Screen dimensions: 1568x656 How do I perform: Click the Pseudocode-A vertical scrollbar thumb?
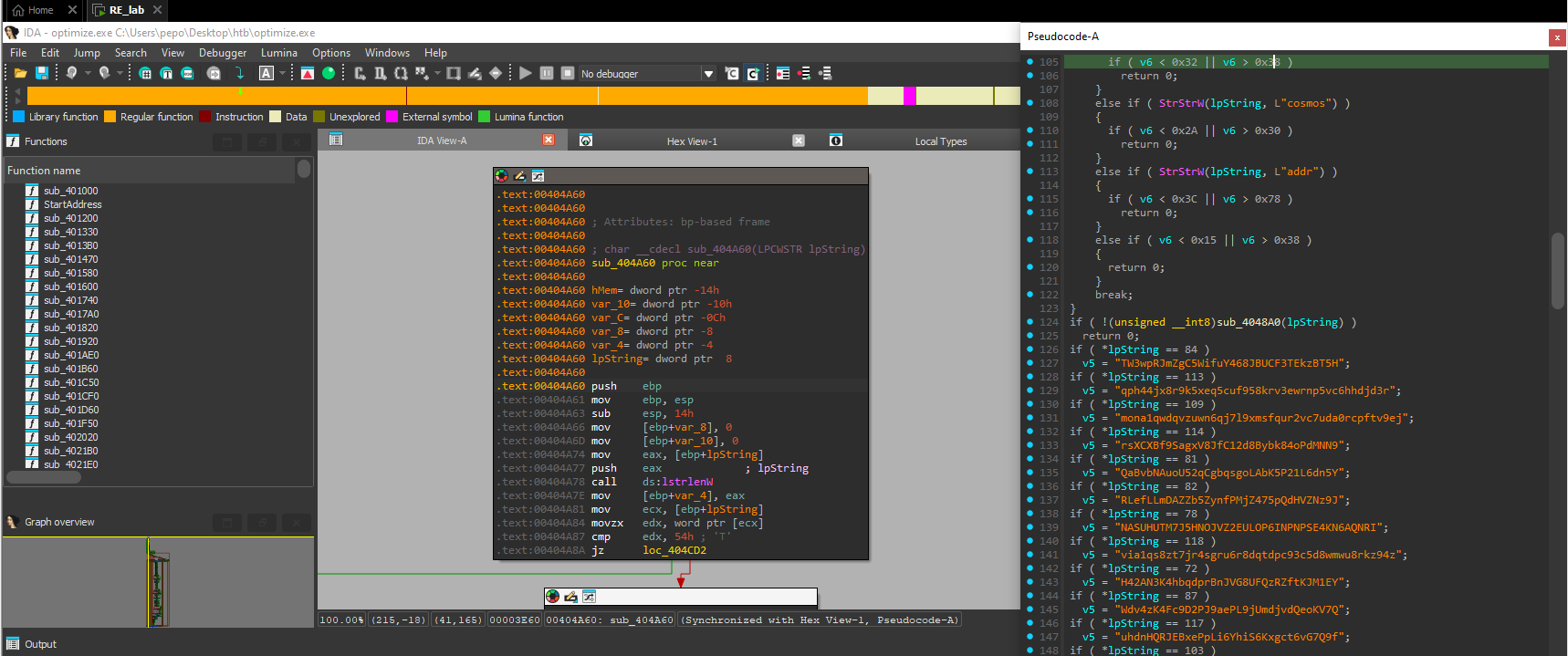coord(1558,271)
